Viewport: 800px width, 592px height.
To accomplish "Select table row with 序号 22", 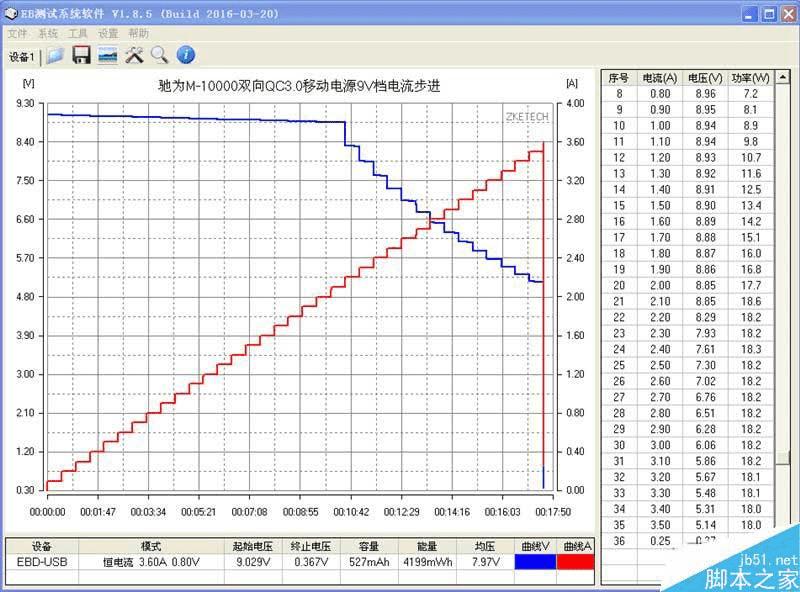I will pyautogui.click(x=688, y=317).
